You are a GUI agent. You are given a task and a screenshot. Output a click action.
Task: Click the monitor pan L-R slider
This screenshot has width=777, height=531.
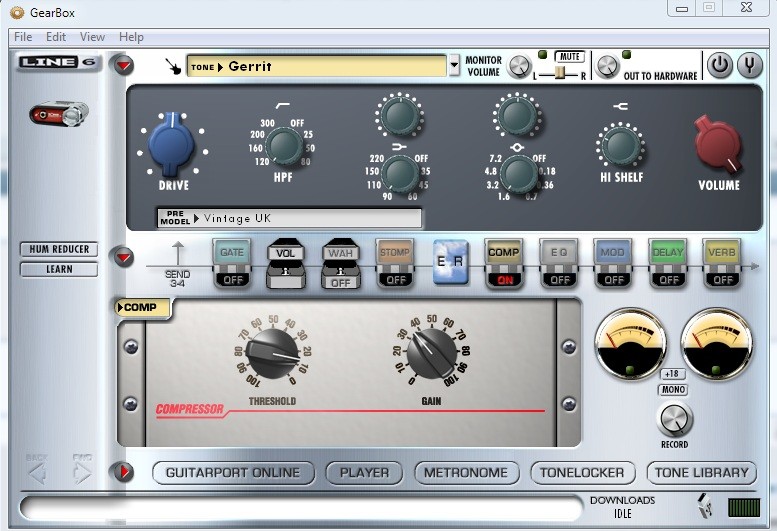[559, 74]
